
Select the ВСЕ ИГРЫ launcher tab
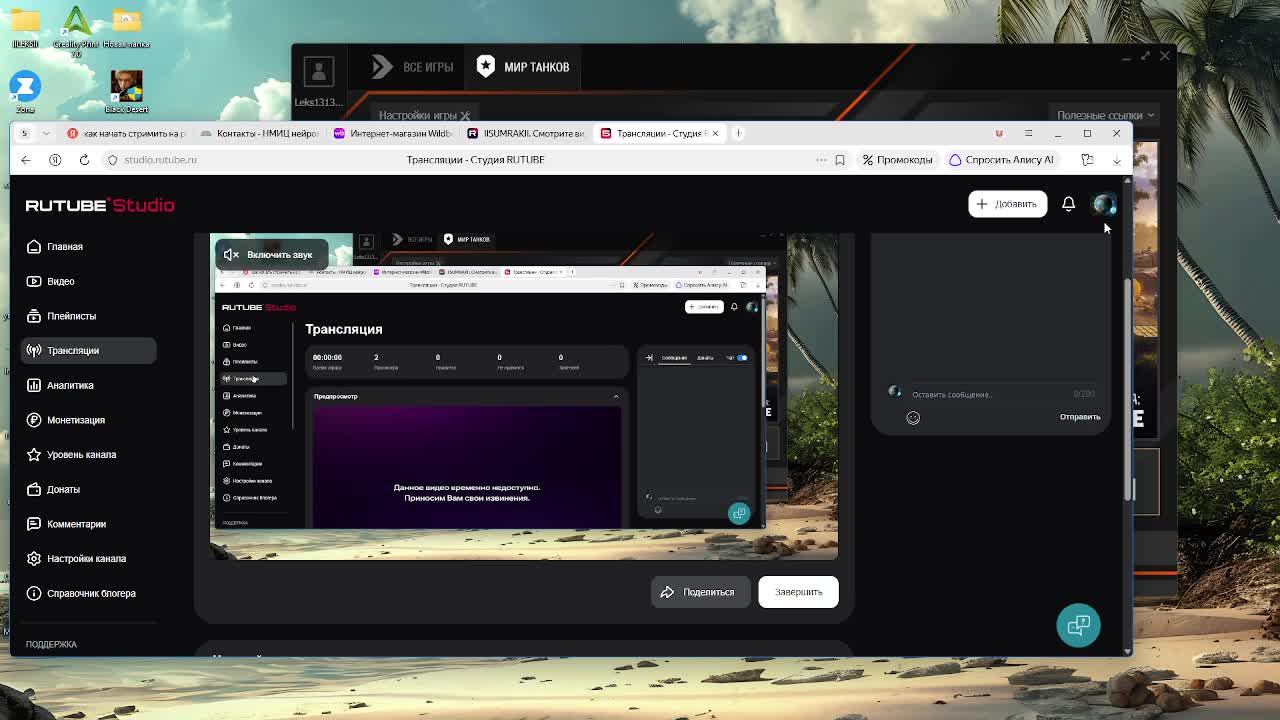[x=412, y=67]
